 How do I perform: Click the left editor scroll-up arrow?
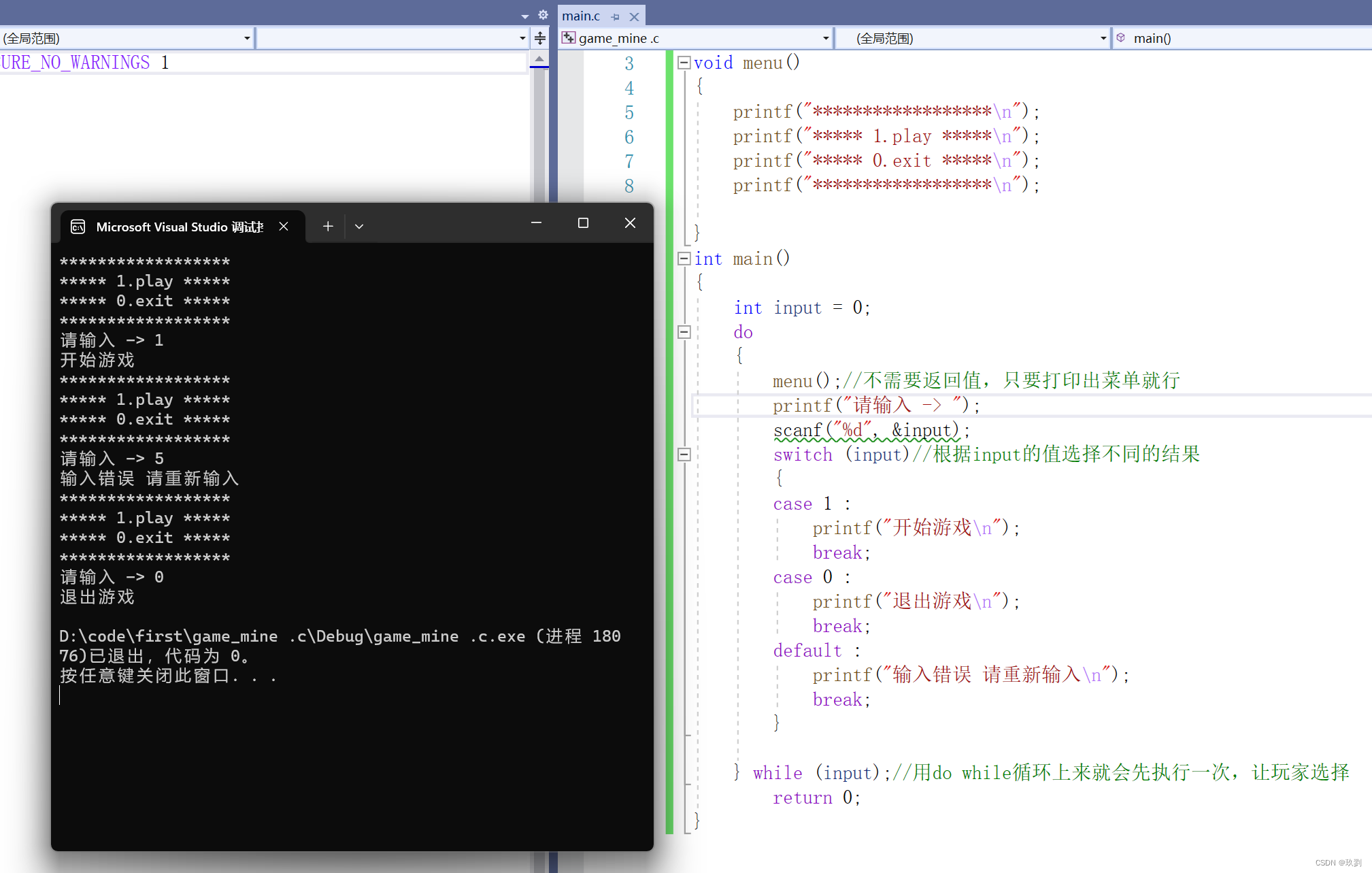click(539, 60)
